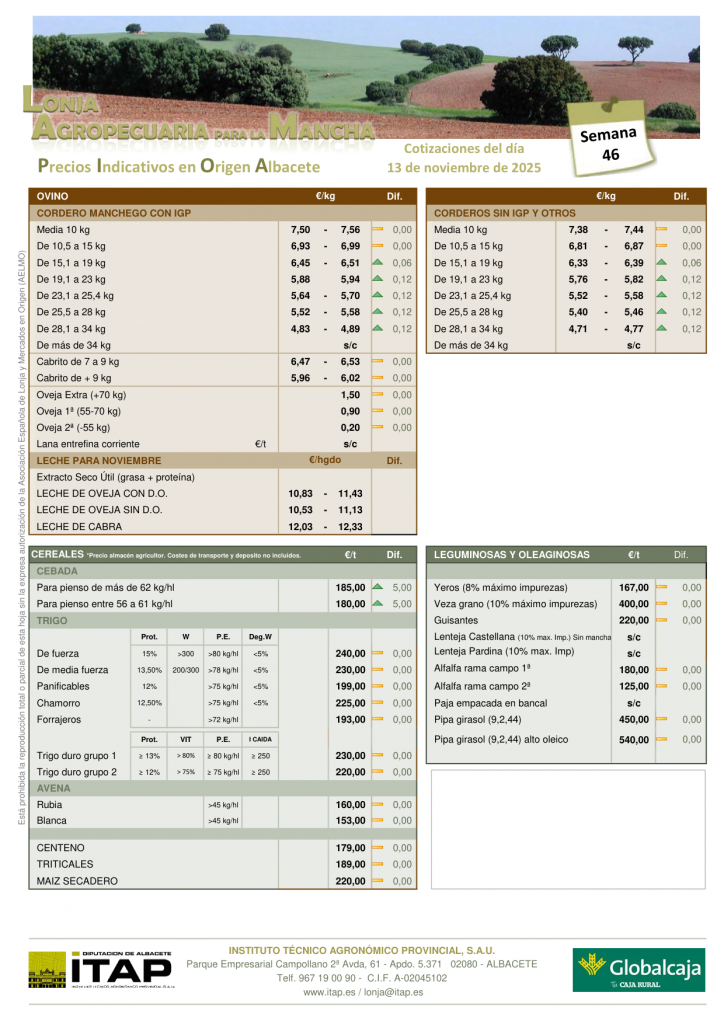Click green up arrow for Cebada más de 62 kg/hl
Image resolution: width=724 pixels, height=1024 pixels.
point(378,588)
